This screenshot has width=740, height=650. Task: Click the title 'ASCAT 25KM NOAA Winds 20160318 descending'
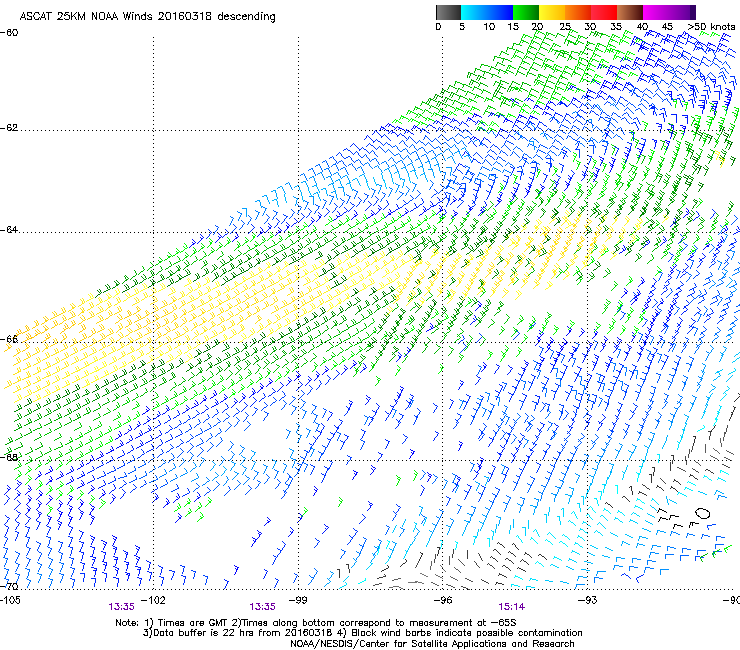(x=147, y=17)
